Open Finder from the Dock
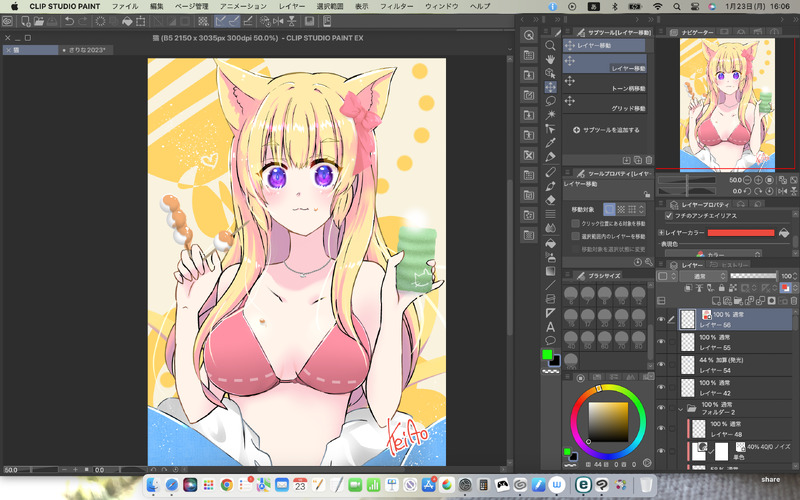The image size is (800, 500). point(153,485)
